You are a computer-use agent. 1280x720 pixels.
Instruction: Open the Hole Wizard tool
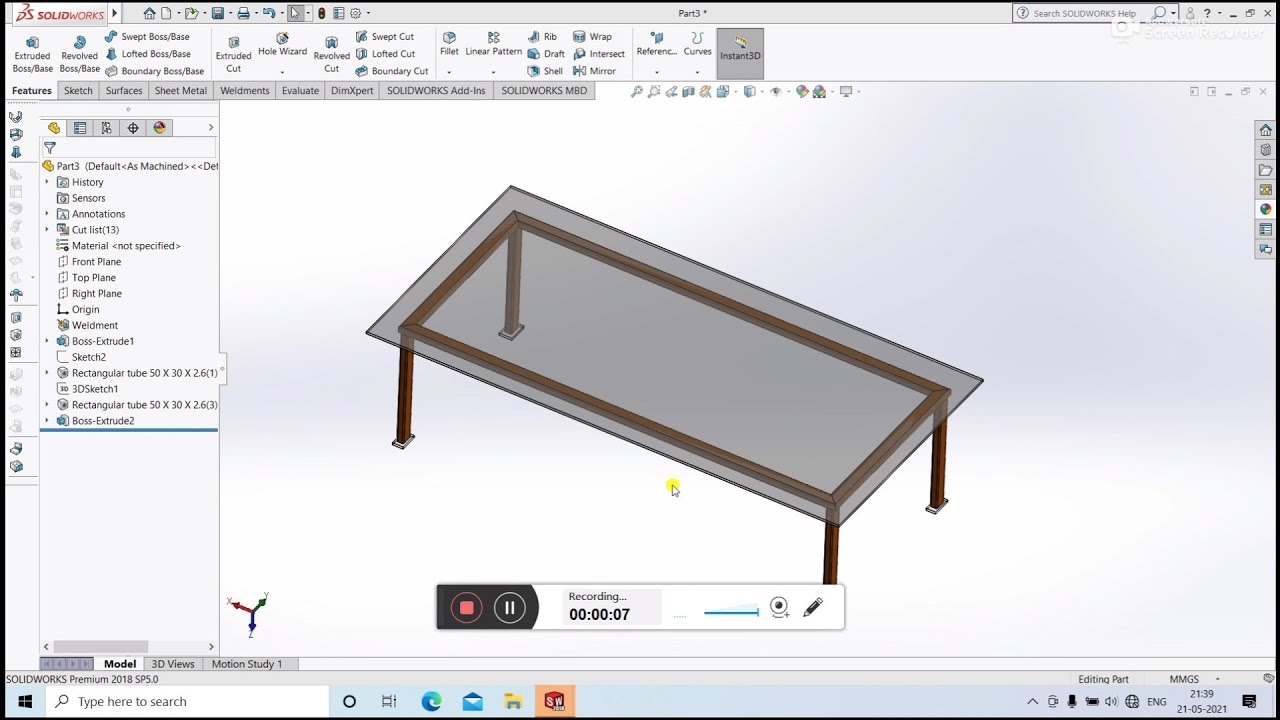click(x=282, y=46)
